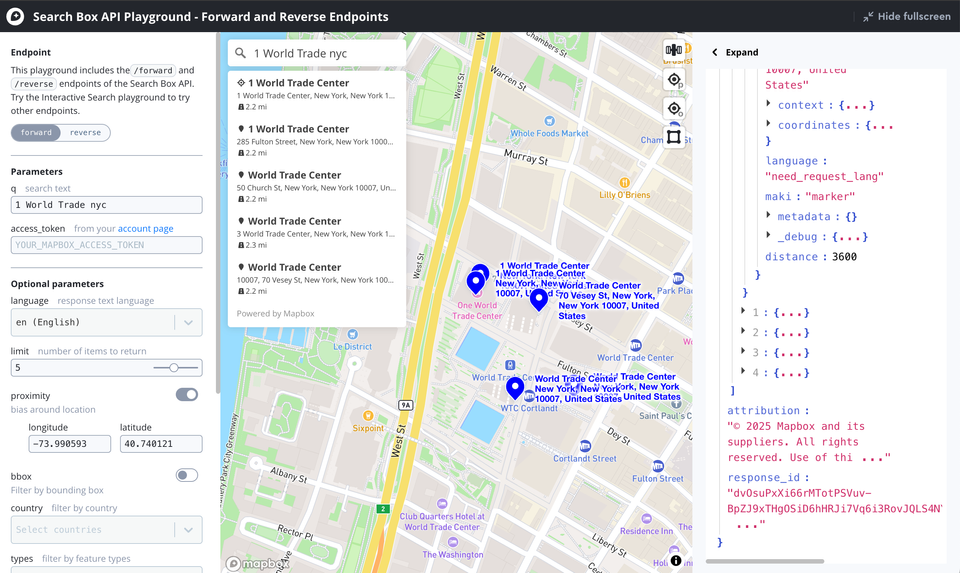Click the limit slider handle
Image resolution: width=960 pixels, height=573 pixels.
click(174, 368)
